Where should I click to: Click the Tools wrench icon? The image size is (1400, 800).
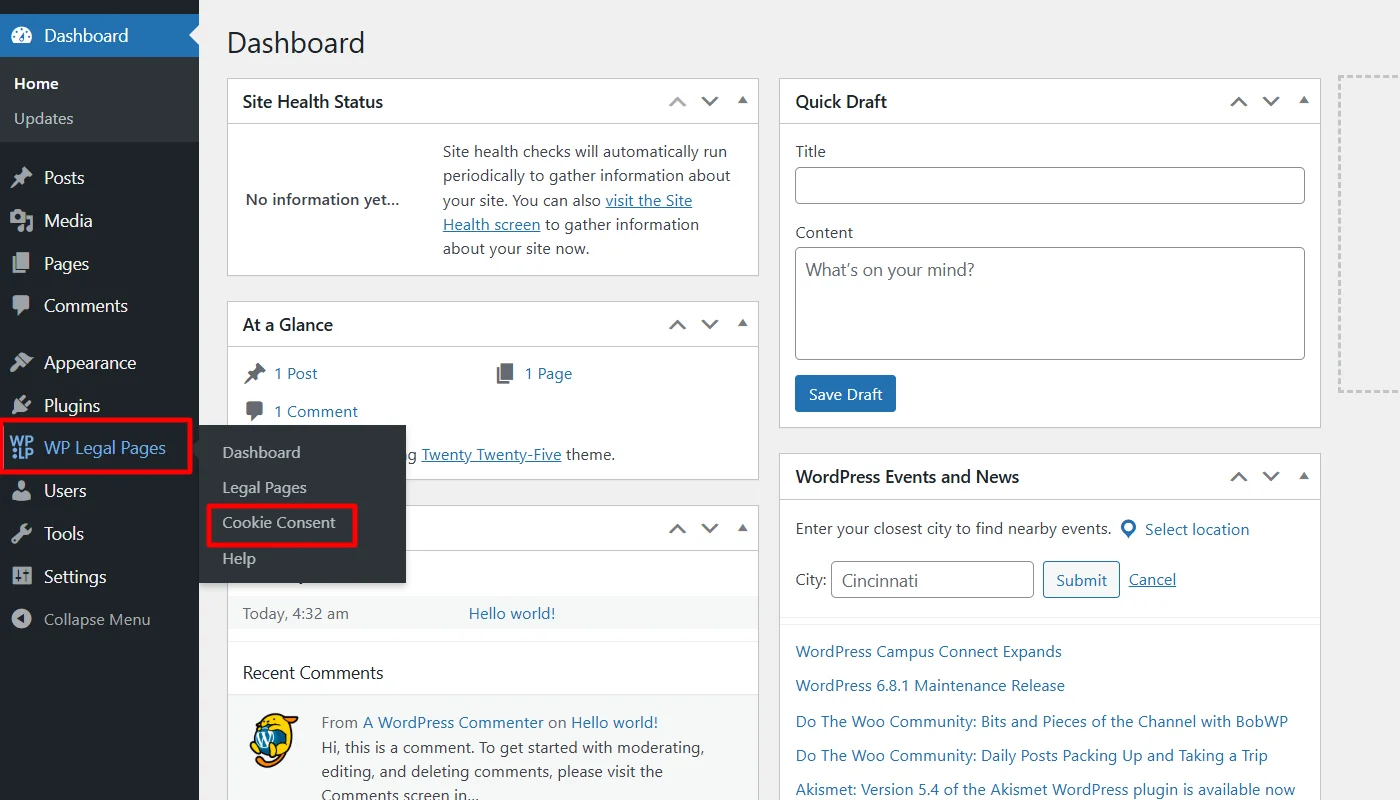coord(21,534)
